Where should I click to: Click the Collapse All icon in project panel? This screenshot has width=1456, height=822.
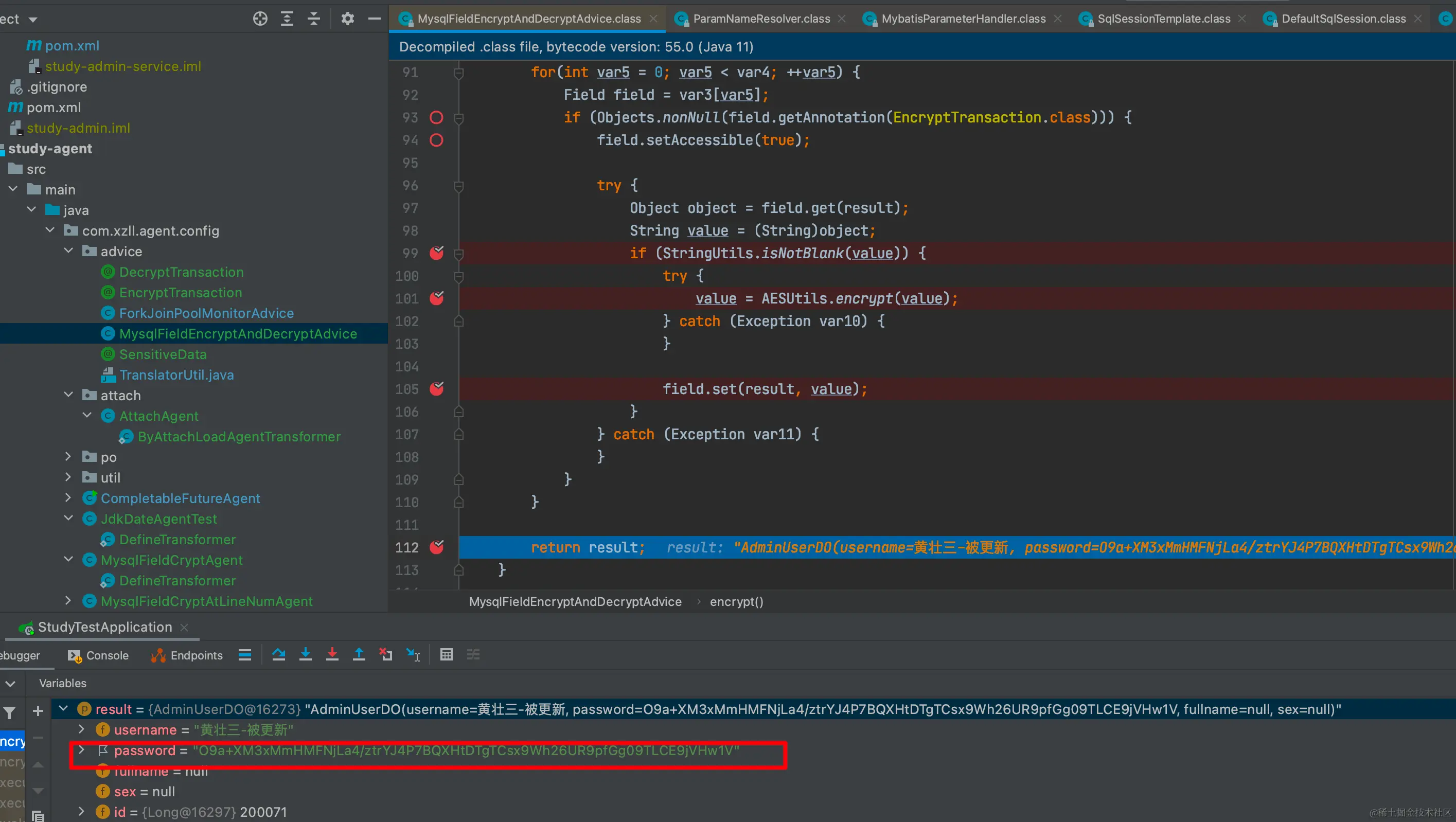click(x=314, y=19)
